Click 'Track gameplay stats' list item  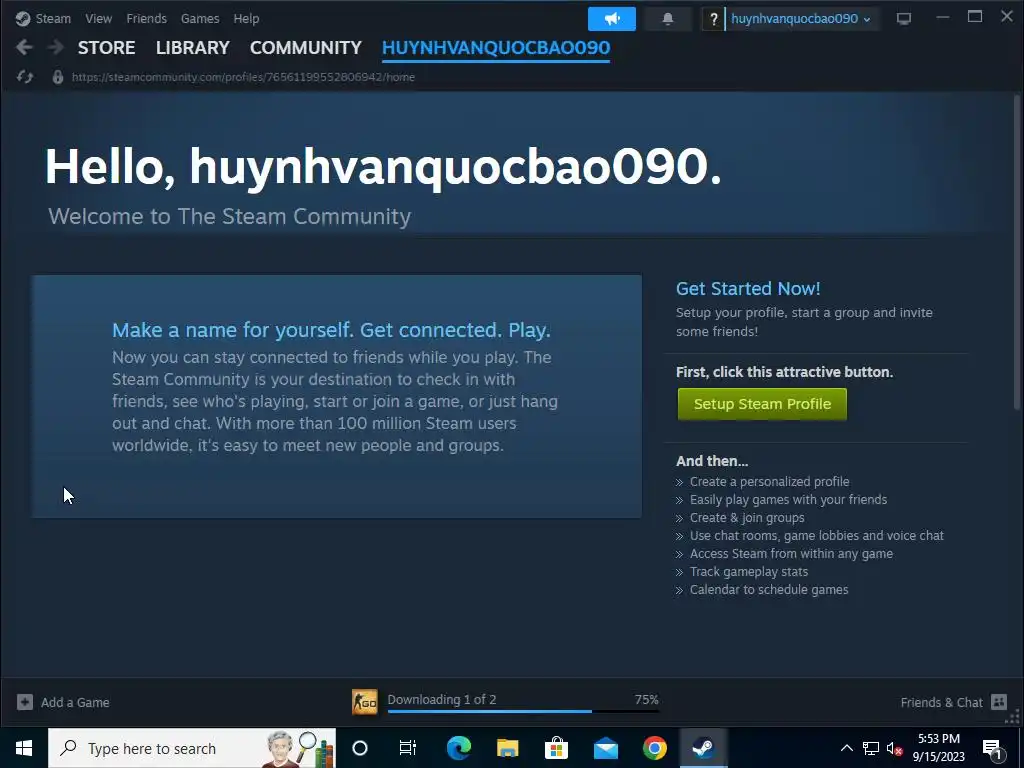click(748, 571)
